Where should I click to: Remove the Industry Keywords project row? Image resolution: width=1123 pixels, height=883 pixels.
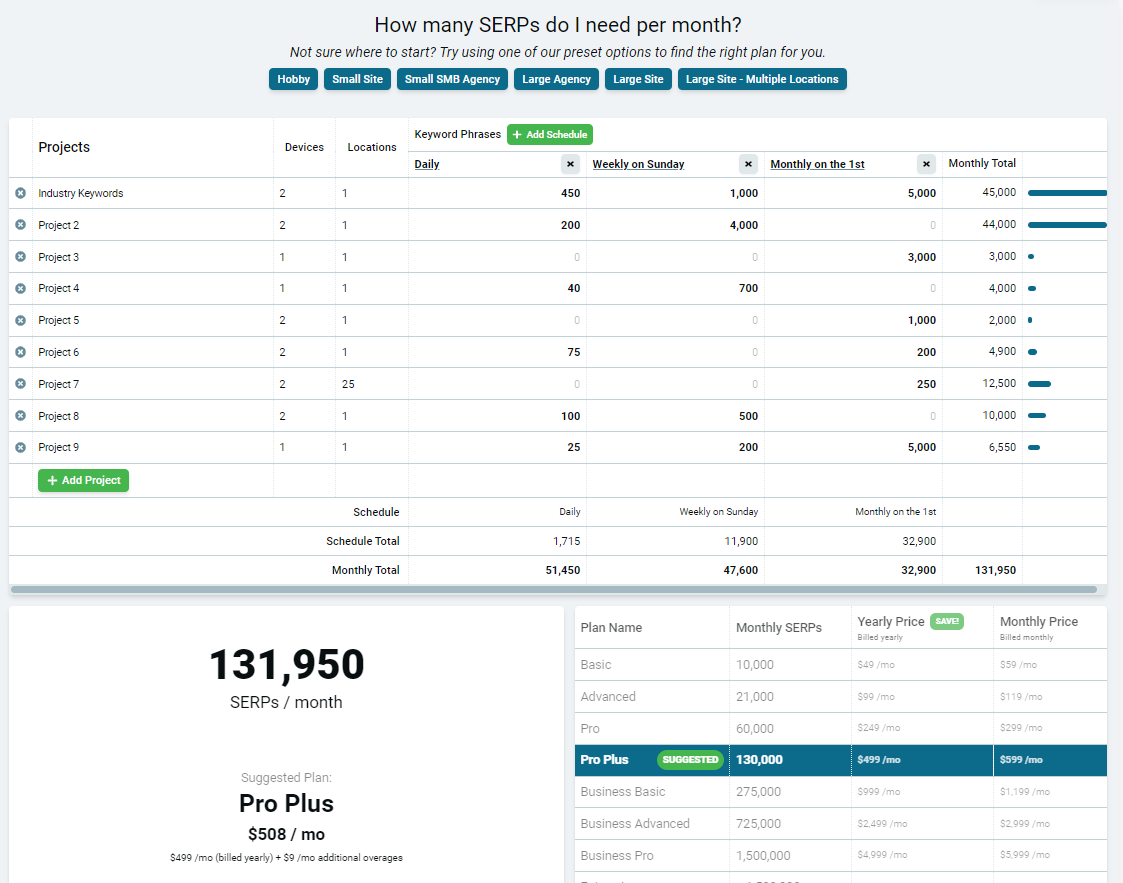(21, 193)
